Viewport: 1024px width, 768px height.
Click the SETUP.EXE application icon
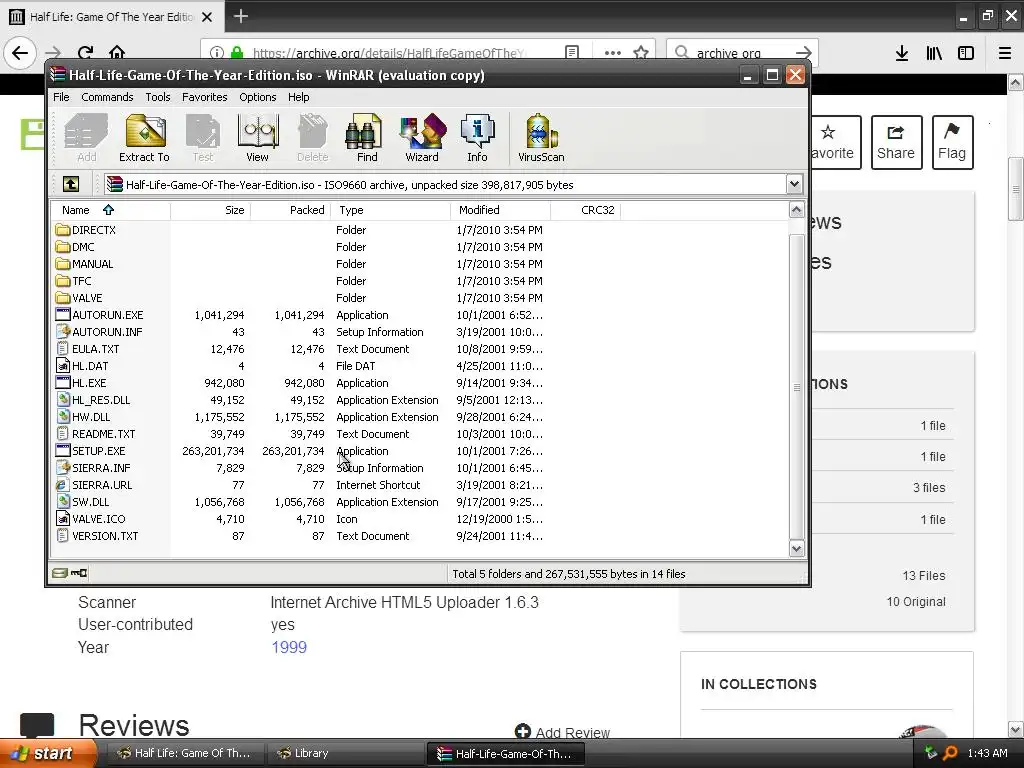(x=63, y=451)
